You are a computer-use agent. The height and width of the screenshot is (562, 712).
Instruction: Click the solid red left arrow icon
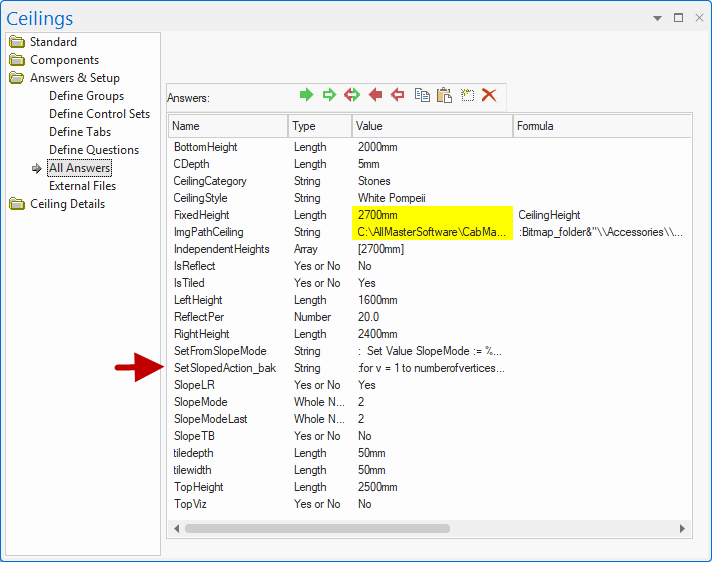[x=375, y=95]
